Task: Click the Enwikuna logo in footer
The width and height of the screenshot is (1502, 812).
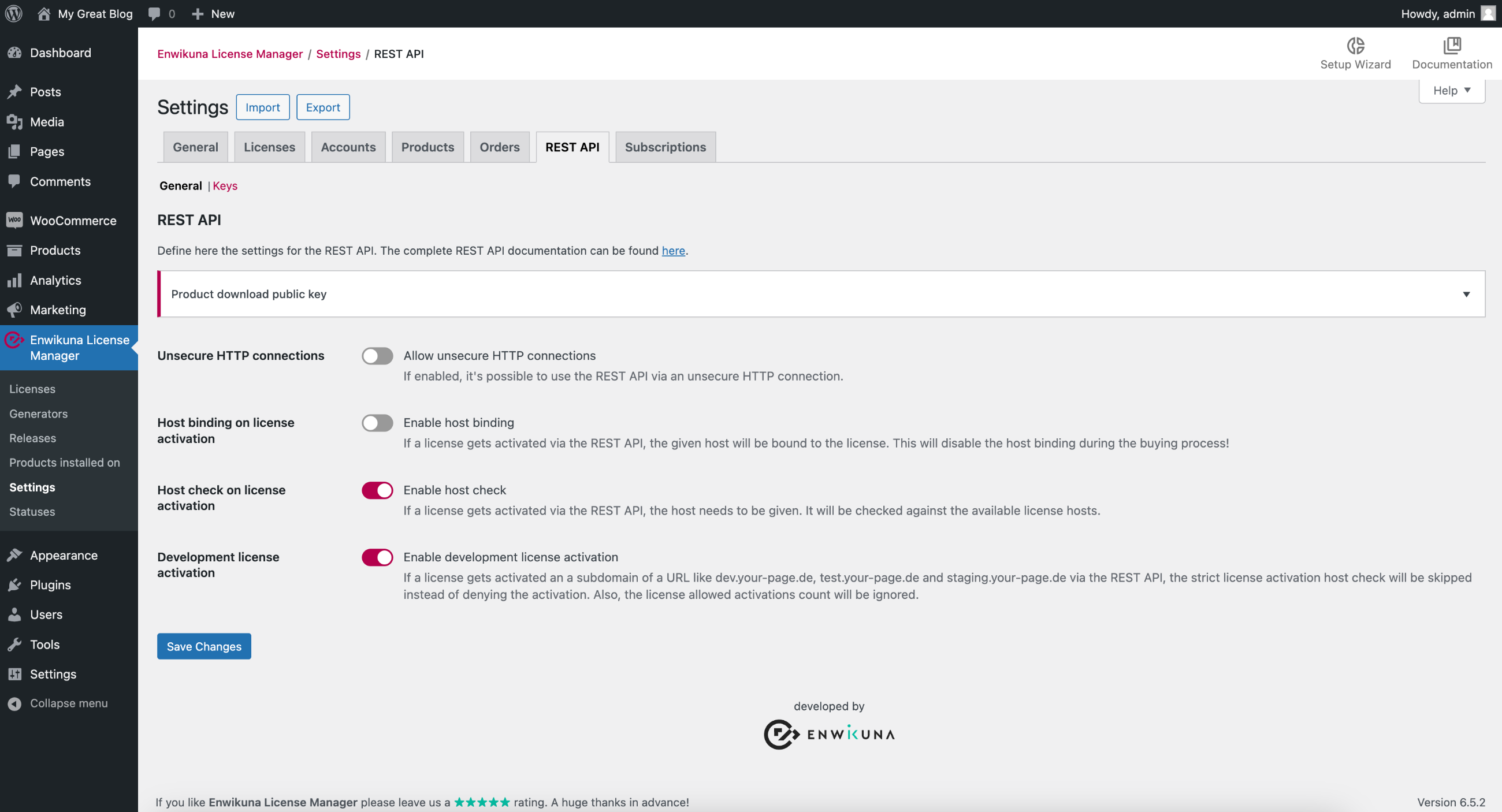Action: click(x=829, y=735)
